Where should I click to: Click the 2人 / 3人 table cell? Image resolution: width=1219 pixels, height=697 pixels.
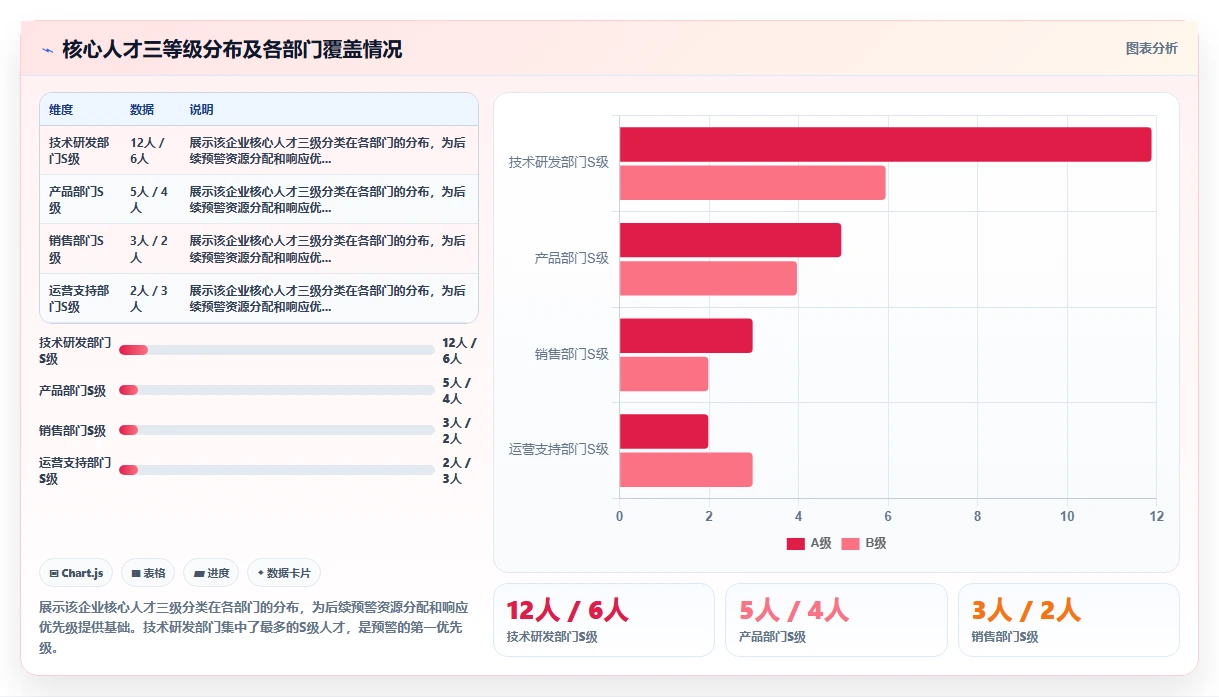[x=150, y=298]
